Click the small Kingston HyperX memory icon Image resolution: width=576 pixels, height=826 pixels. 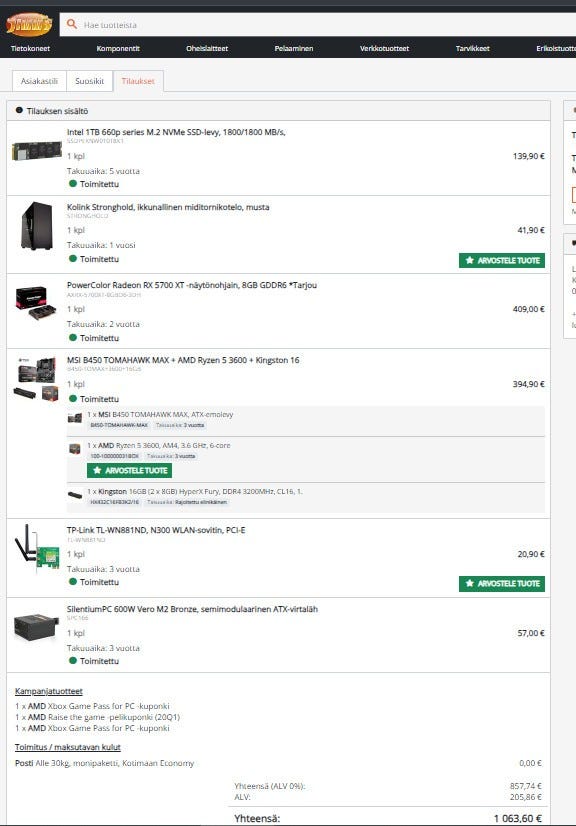75,495
